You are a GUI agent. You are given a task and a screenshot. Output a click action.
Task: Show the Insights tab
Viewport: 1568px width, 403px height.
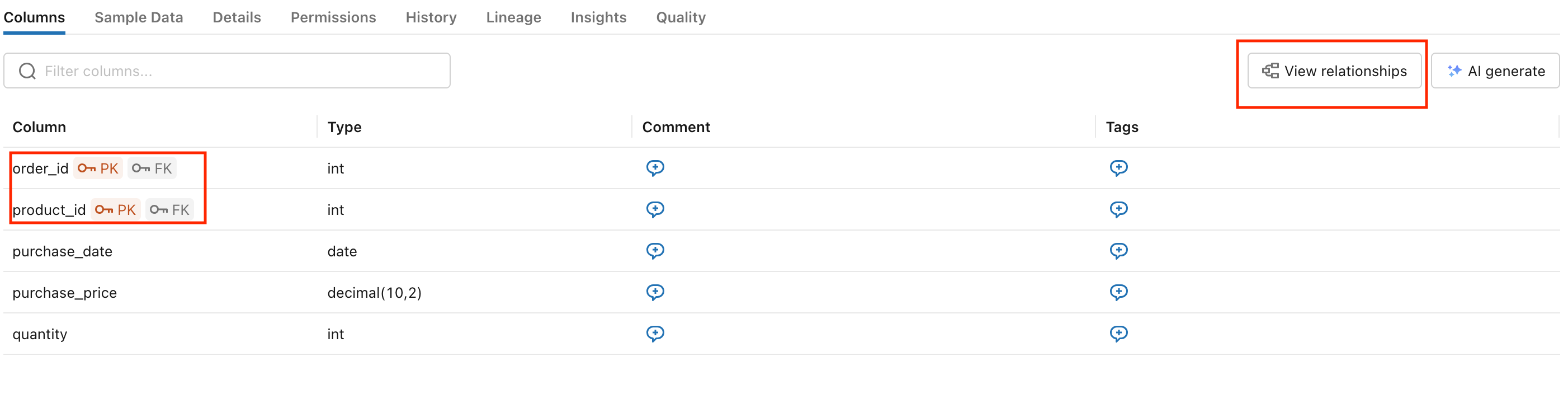pyautogui.click(x=598, y=18)
